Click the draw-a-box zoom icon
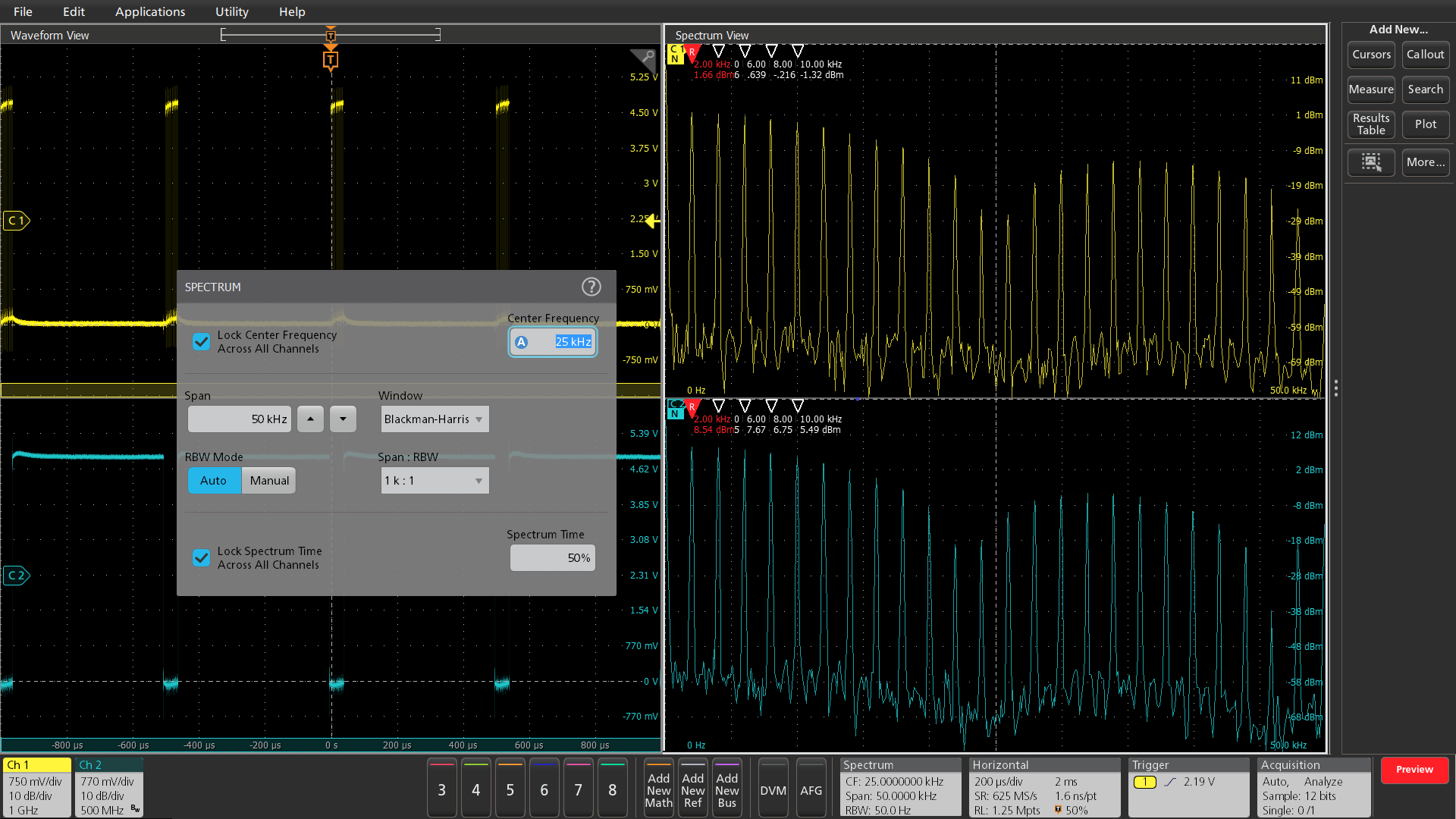The height and width of the screenshot is (819, 1456). tap(1371, 162)
